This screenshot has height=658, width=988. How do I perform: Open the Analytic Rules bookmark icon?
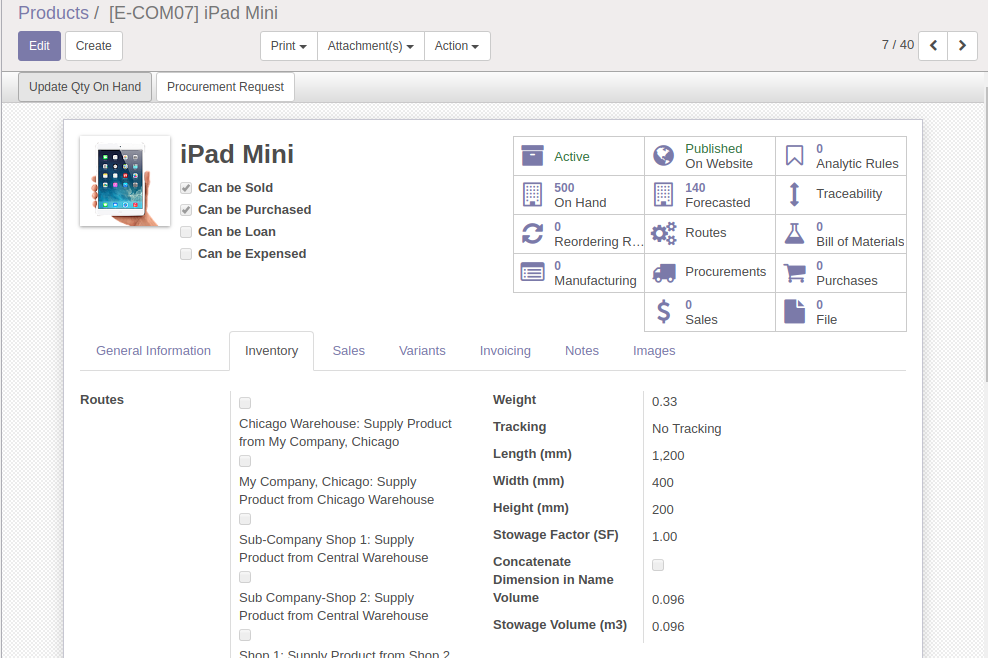(x=794, y=155)
